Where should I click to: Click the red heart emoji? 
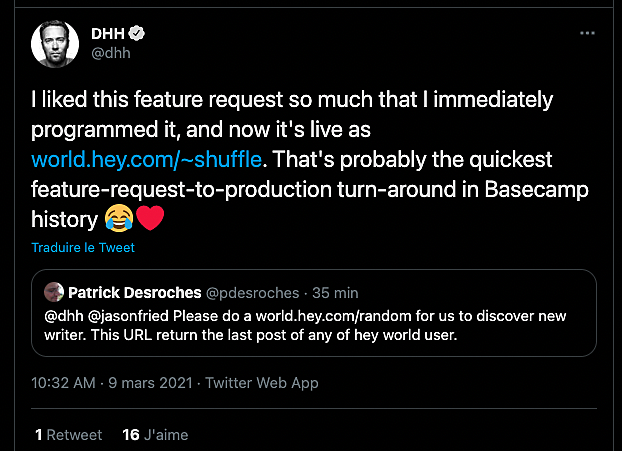click(150, 218)
